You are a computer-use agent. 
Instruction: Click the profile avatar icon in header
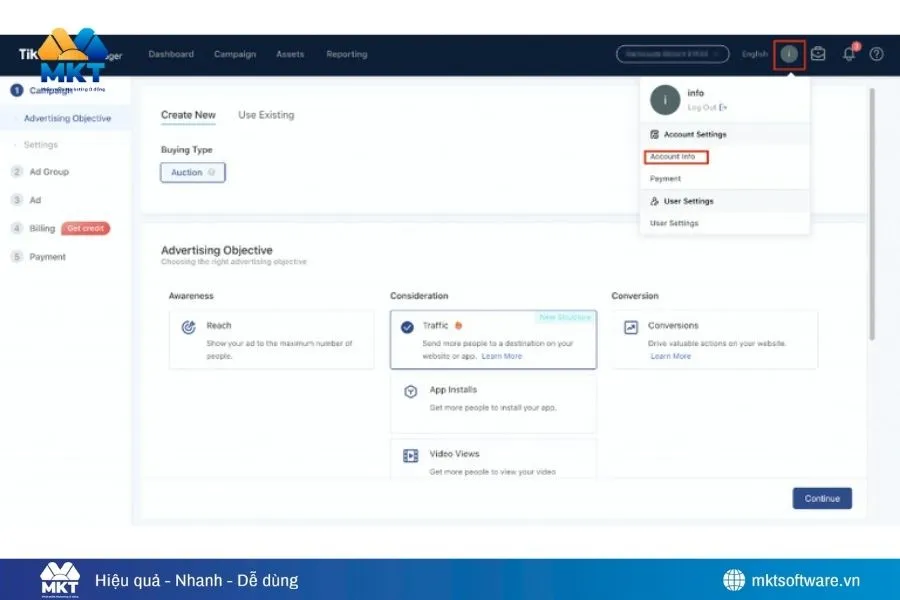[789, 54]
